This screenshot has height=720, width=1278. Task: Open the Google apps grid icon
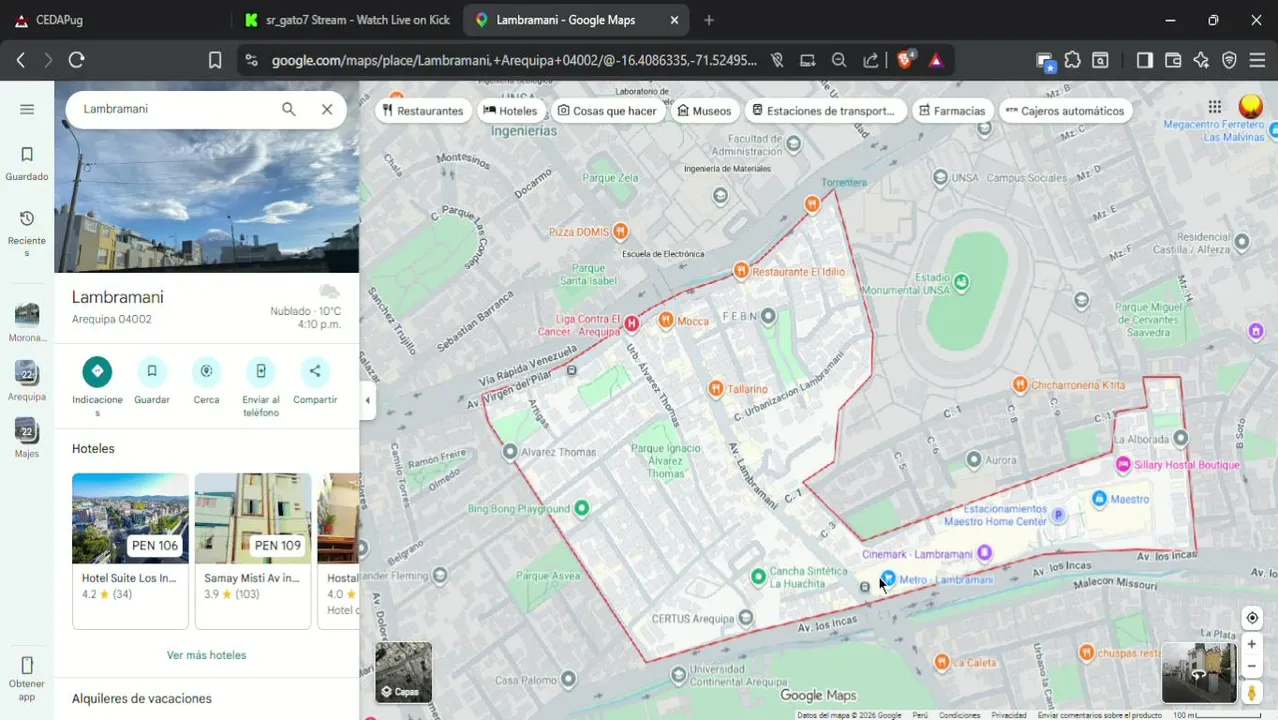[1214, 107]
